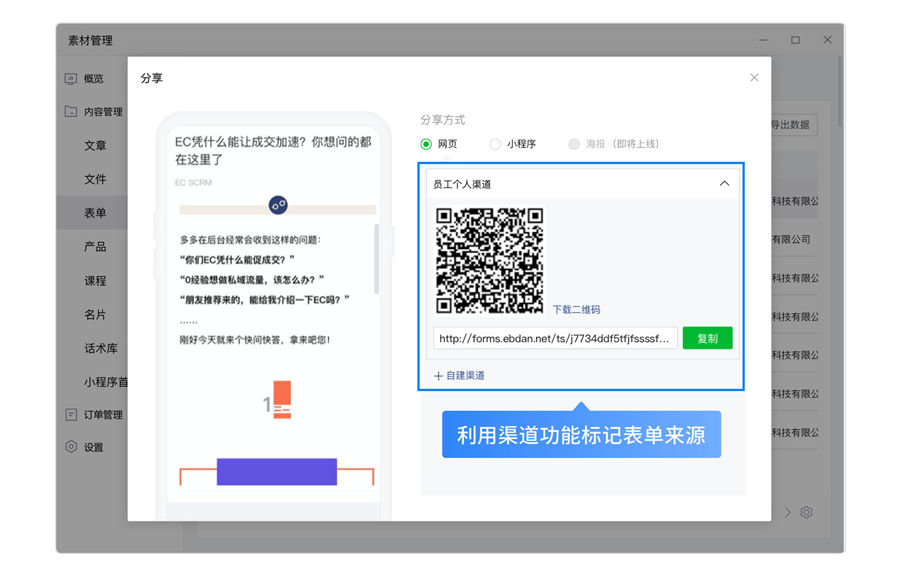Image resolution: width=900 pixels, height=572 pixels.
Task: Click the 订单管理 sidebar icon
Action: [71, 414]
